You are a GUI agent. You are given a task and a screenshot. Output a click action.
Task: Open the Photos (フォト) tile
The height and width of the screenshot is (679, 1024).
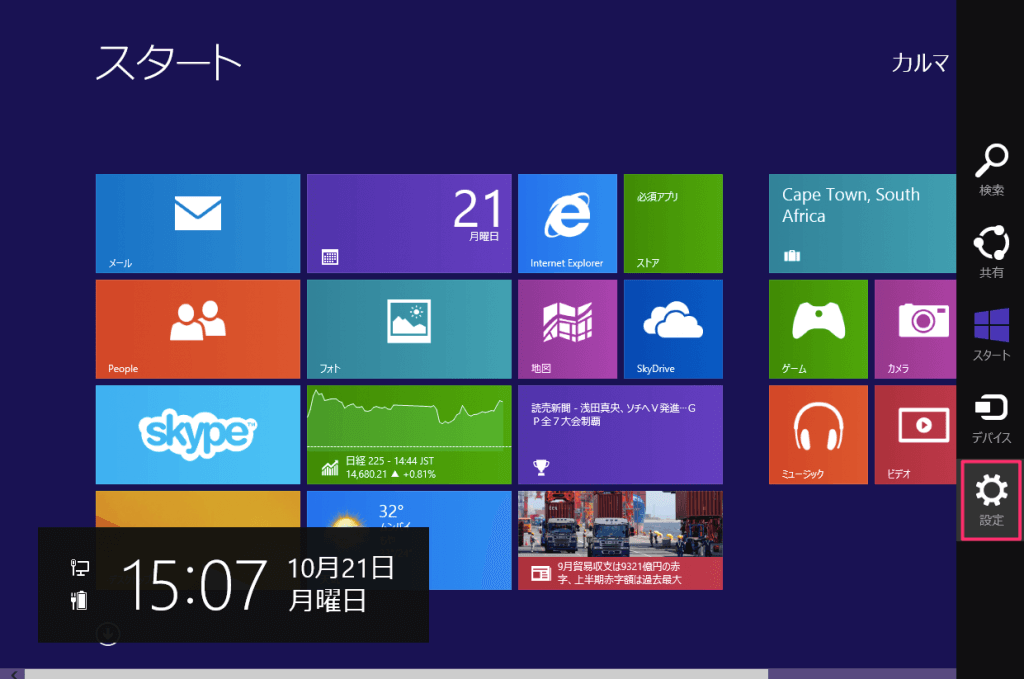point(409,329)
